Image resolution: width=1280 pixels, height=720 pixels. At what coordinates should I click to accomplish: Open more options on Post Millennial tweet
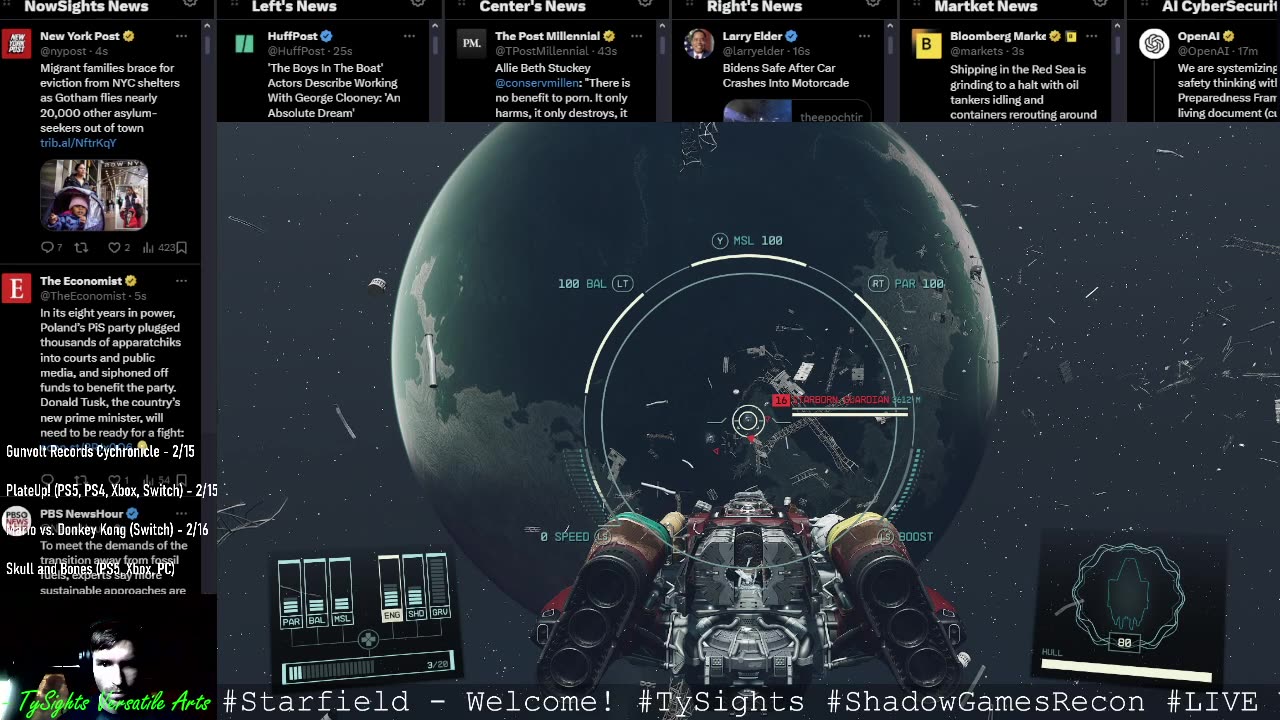pyautogui.click(x=636, y=36)
